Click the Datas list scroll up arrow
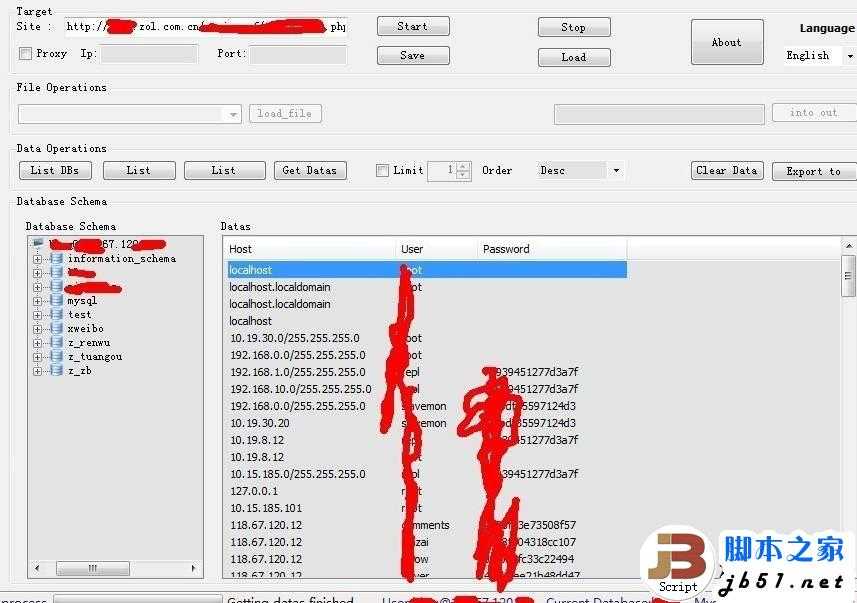857x603 pixels. (849, 245)
